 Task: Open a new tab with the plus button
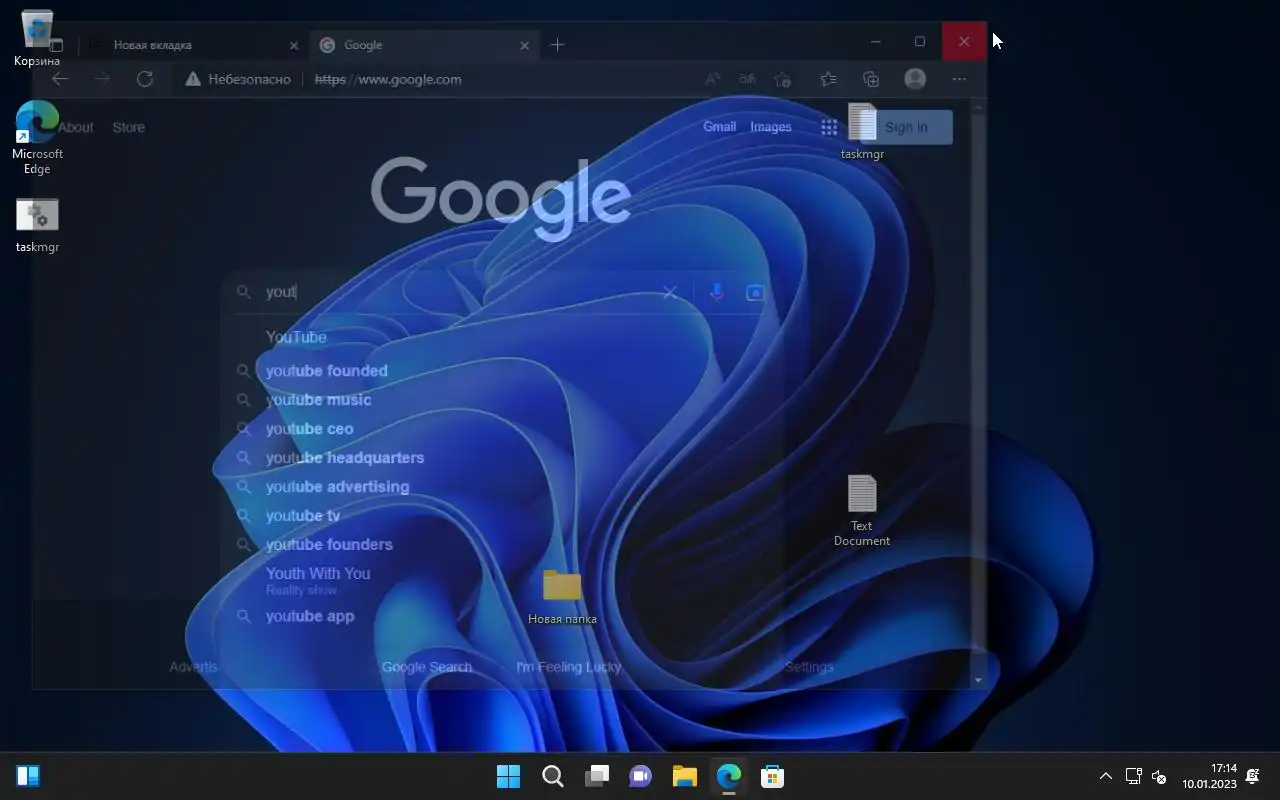pyautogui.click(x=557, y=45)
